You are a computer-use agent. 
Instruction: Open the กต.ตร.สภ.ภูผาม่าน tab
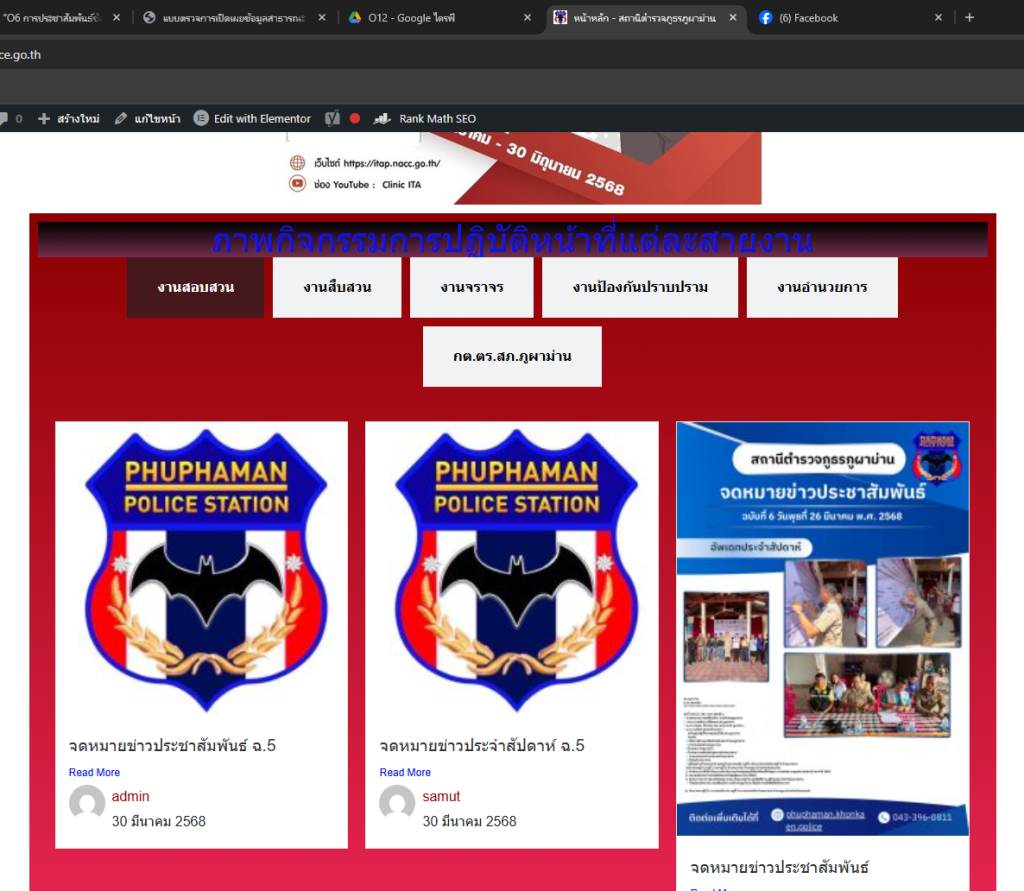point(512,356)
